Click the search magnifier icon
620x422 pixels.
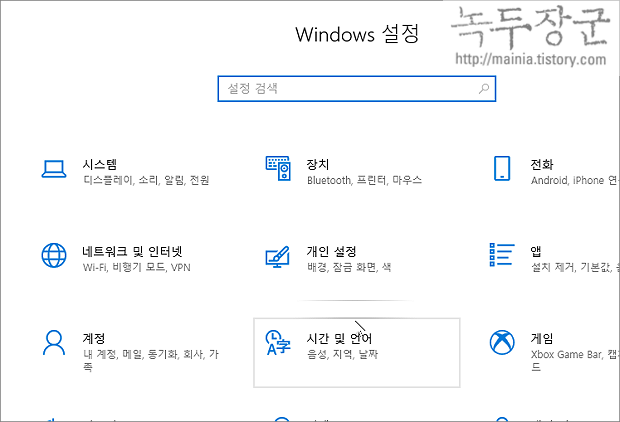484,88
